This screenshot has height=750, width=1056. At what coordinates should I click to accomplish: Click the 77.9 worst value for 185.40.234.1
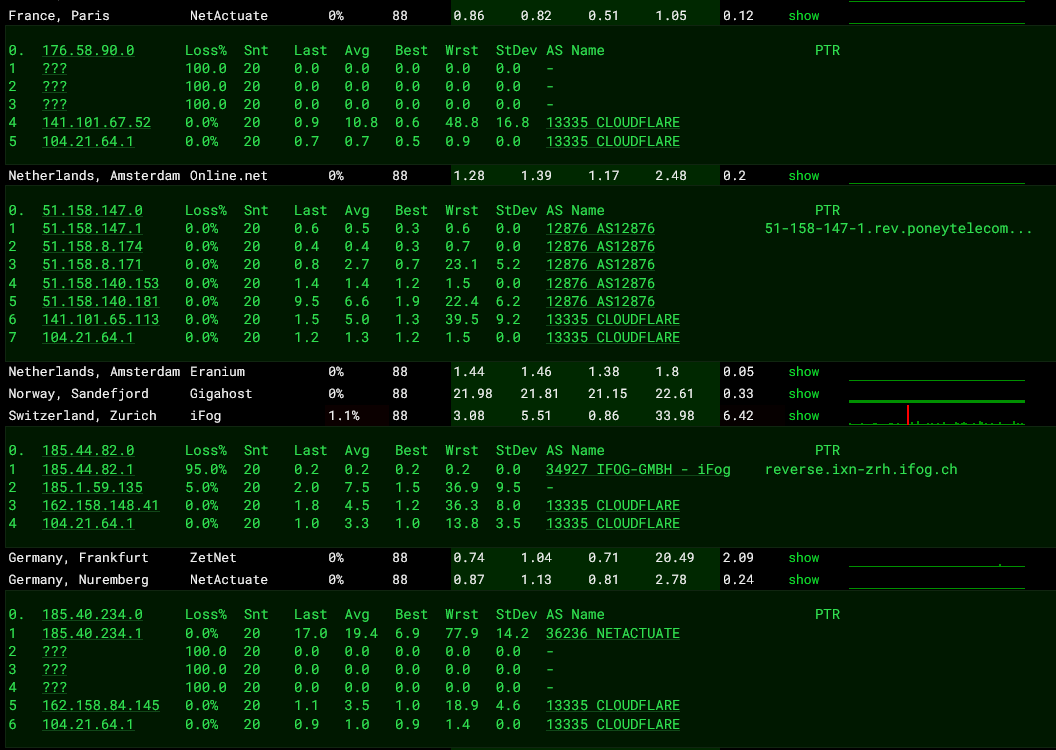point(461,634)
